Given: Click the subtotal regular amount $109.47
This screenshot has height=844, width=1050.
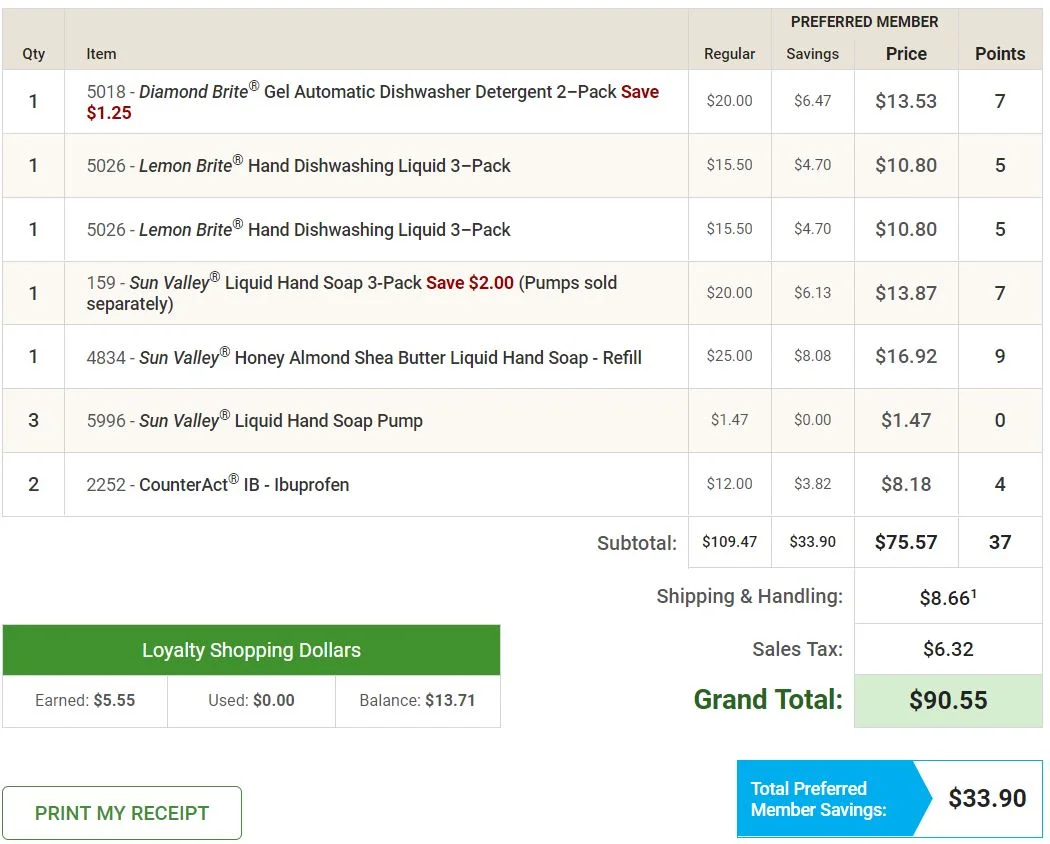Looking at the screenshot, I should 729,541.
